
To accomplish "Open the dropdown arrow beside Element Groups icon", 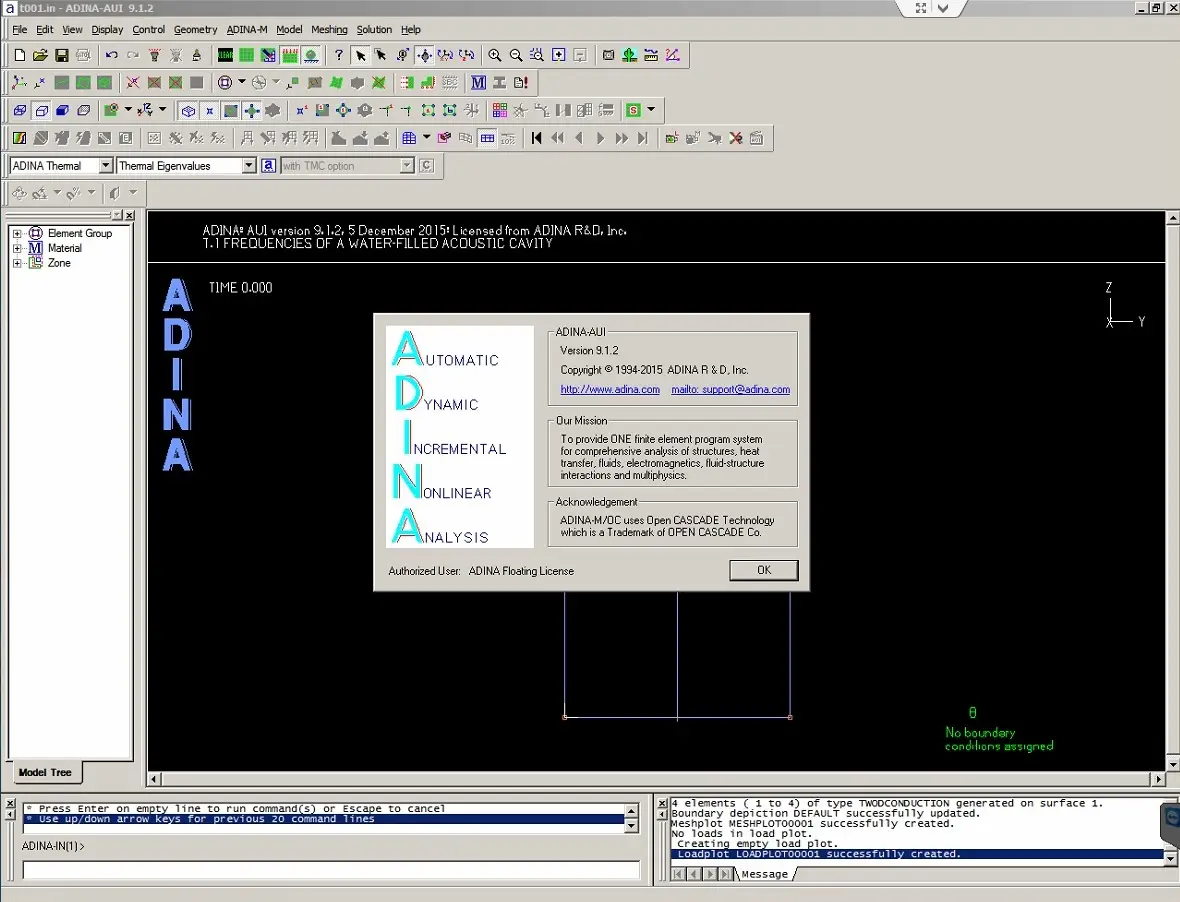I will coord(242,82).
